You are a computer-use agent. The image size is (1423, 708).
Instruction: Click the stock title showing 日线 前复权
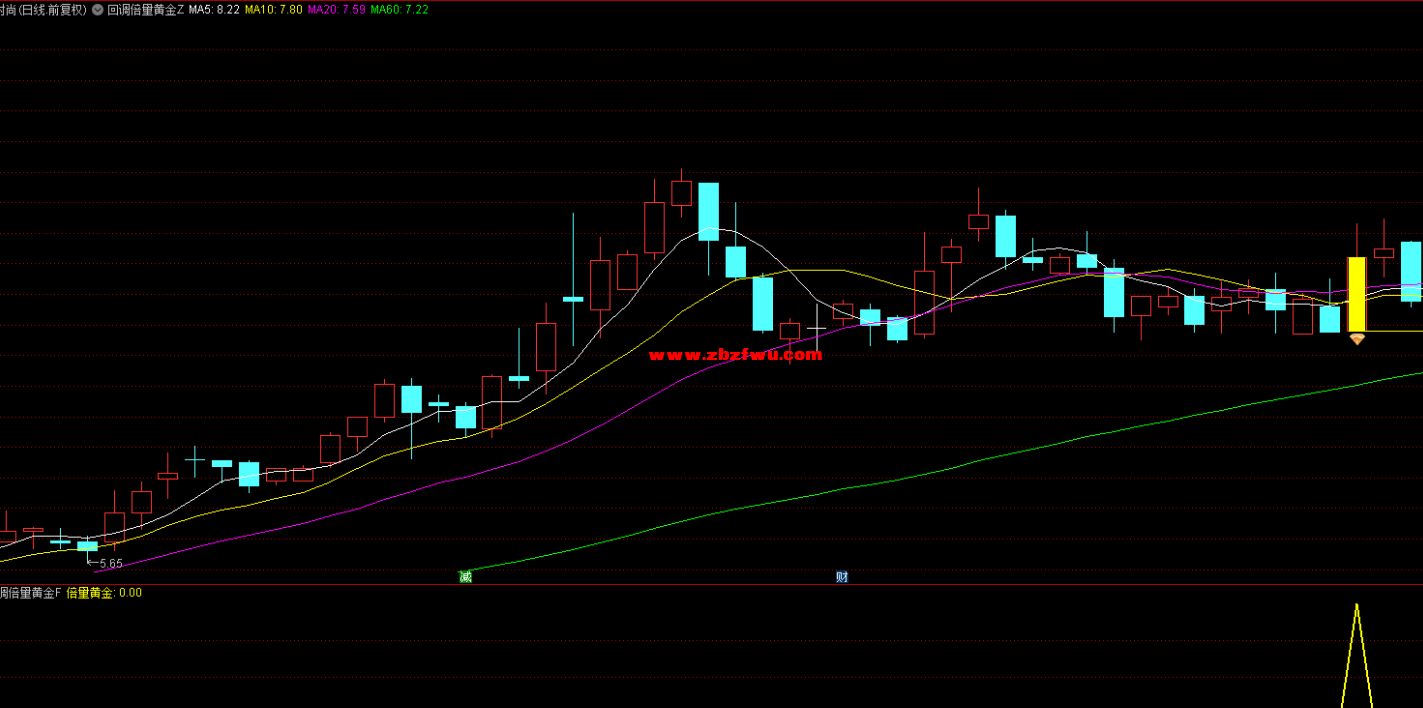point(43,9)
